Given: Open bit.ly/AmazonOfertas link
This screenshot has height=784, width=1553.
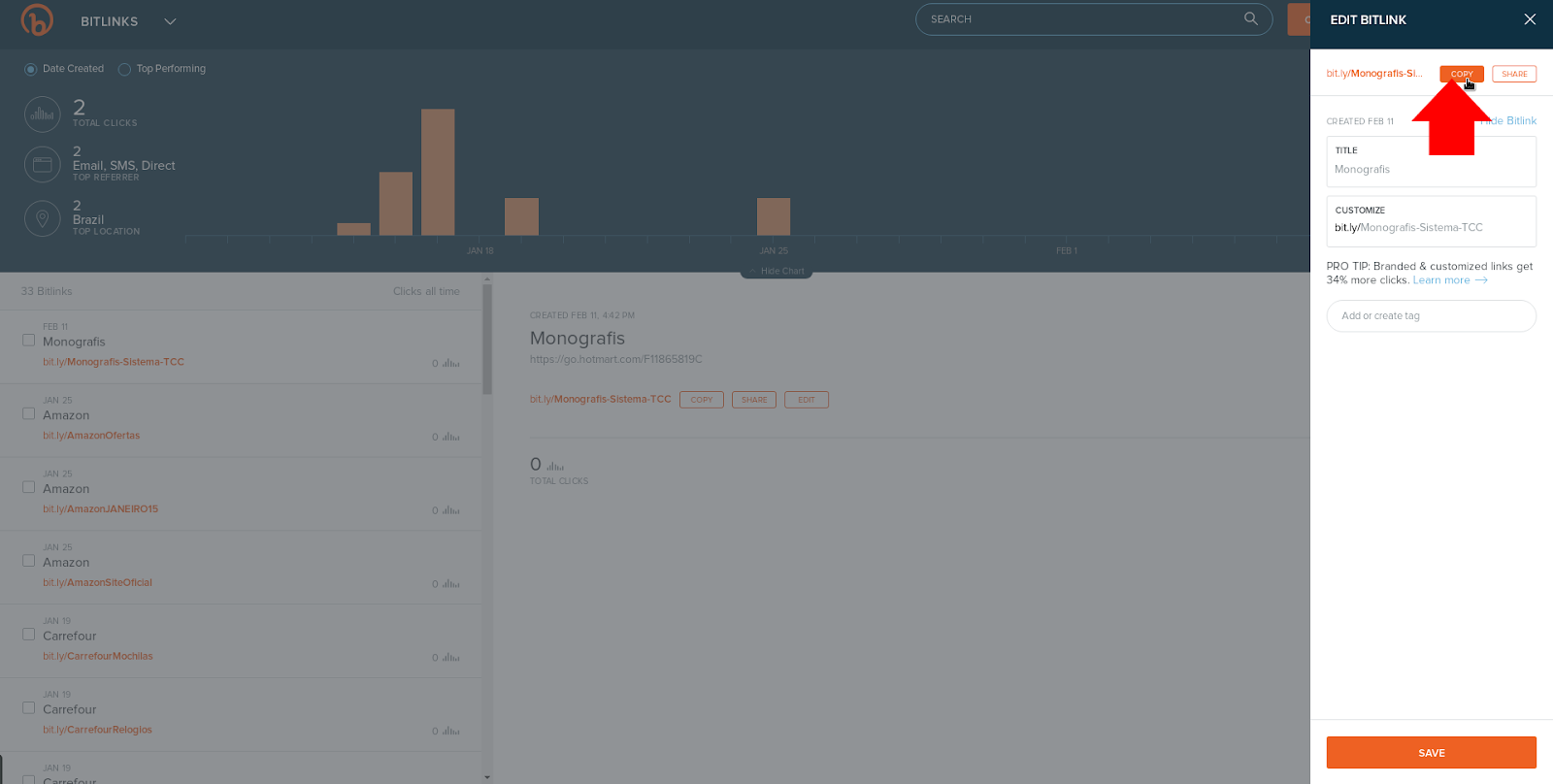Looking at the screenshot, I should click(91, 436).
